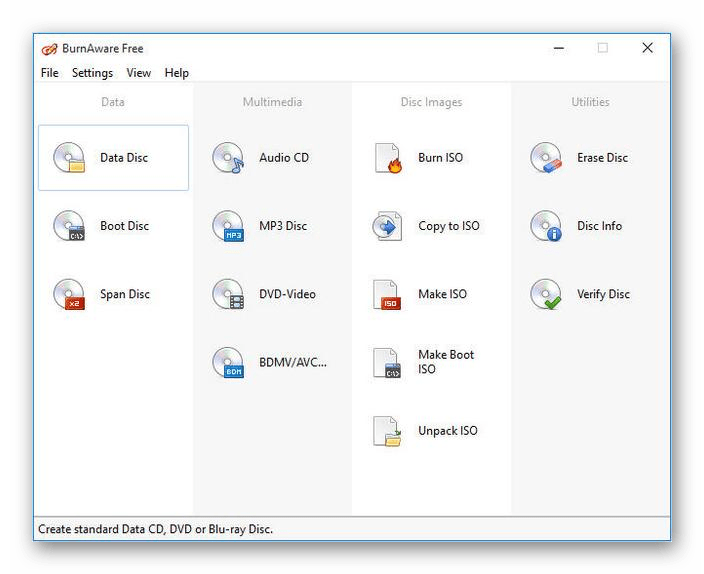This screenshot has width=704, height=574.
Task: Click the Burn ISO label
Action: pyautogui.click(x=440, y=158)
